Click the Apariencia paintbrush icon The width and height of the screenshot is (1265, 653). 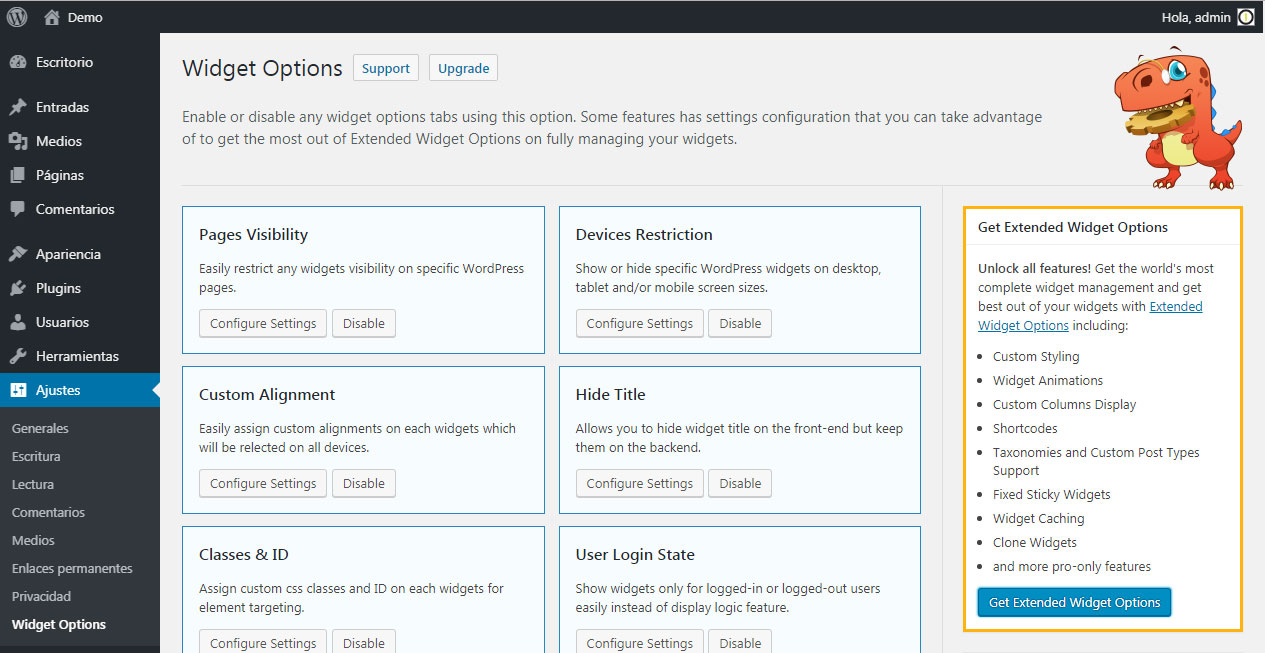pyautogui.click(x=18, y=254)
